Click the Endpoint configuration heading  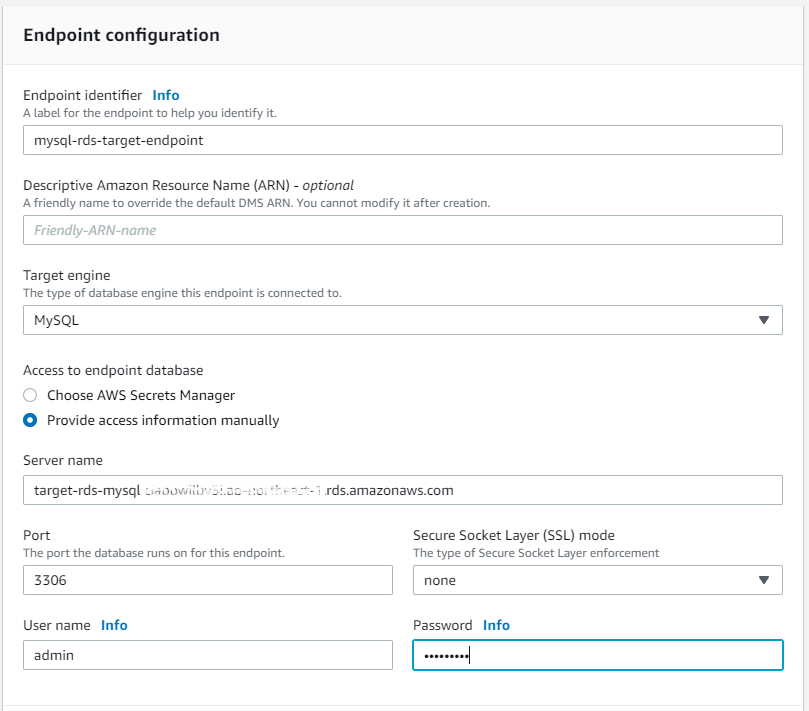[121, 35]
